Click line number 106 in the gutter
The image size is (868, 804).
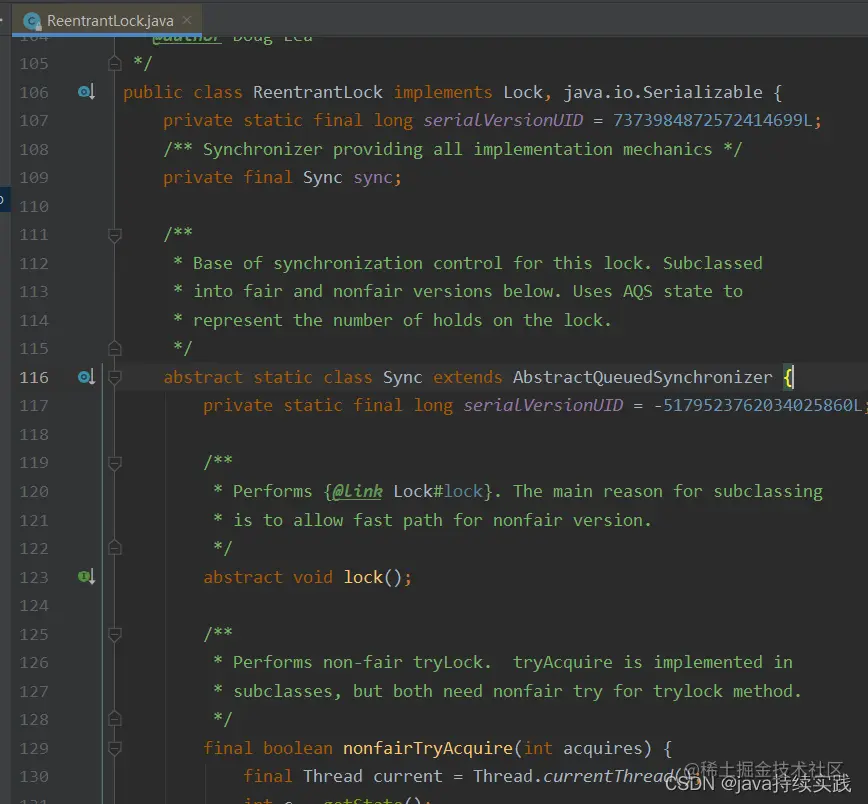point(34,92)
